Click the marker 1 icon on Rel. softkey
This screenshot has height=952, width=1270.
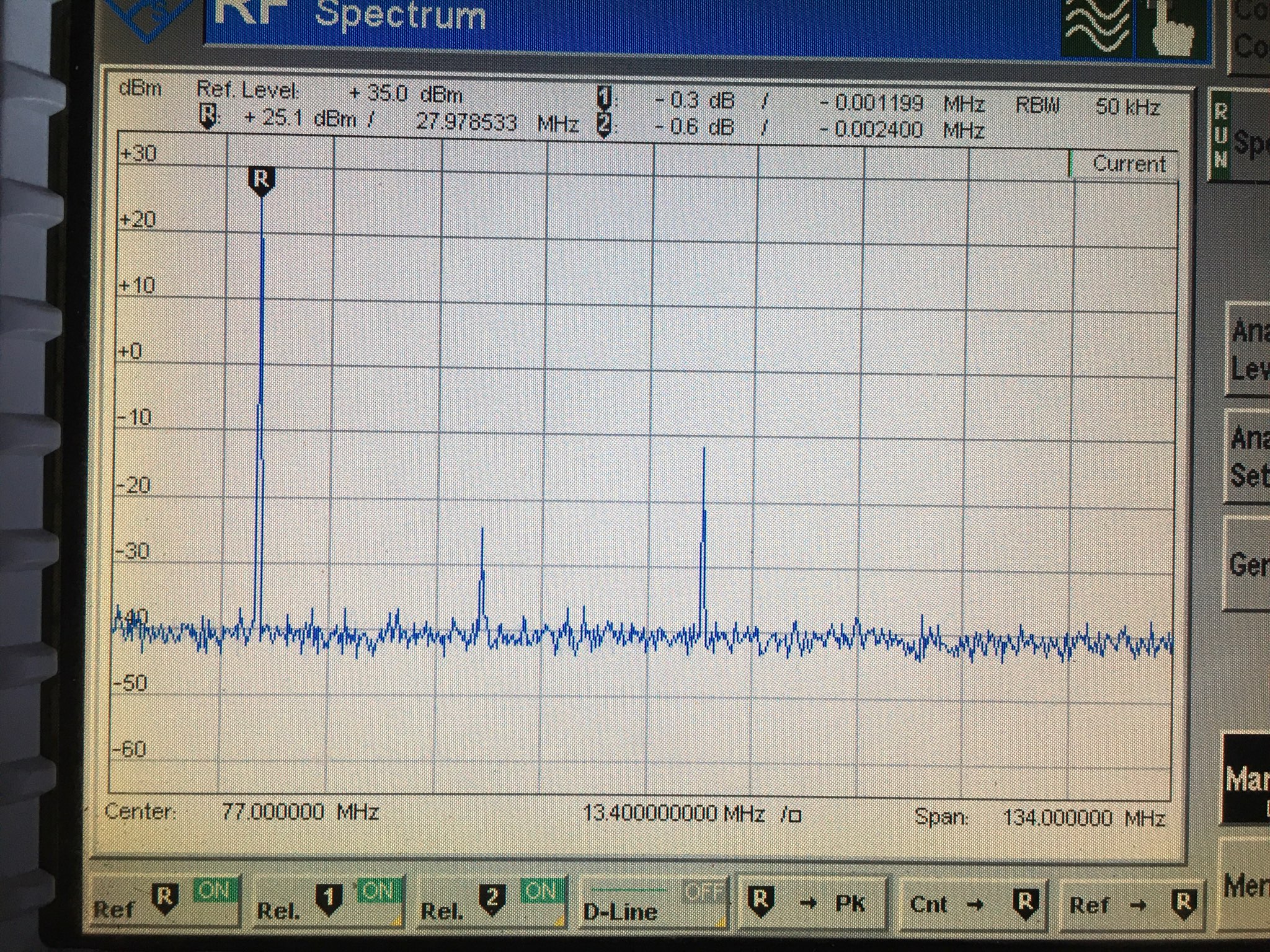[329, 899]
